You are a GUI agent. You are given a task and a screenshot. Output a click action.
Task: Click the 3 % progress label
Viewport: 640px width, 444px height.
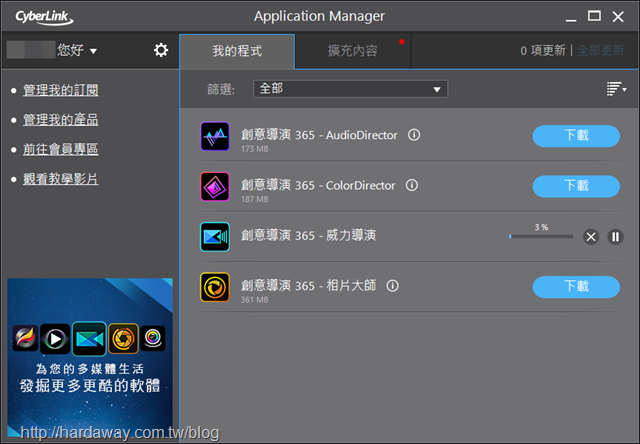(x=541, y=227)
